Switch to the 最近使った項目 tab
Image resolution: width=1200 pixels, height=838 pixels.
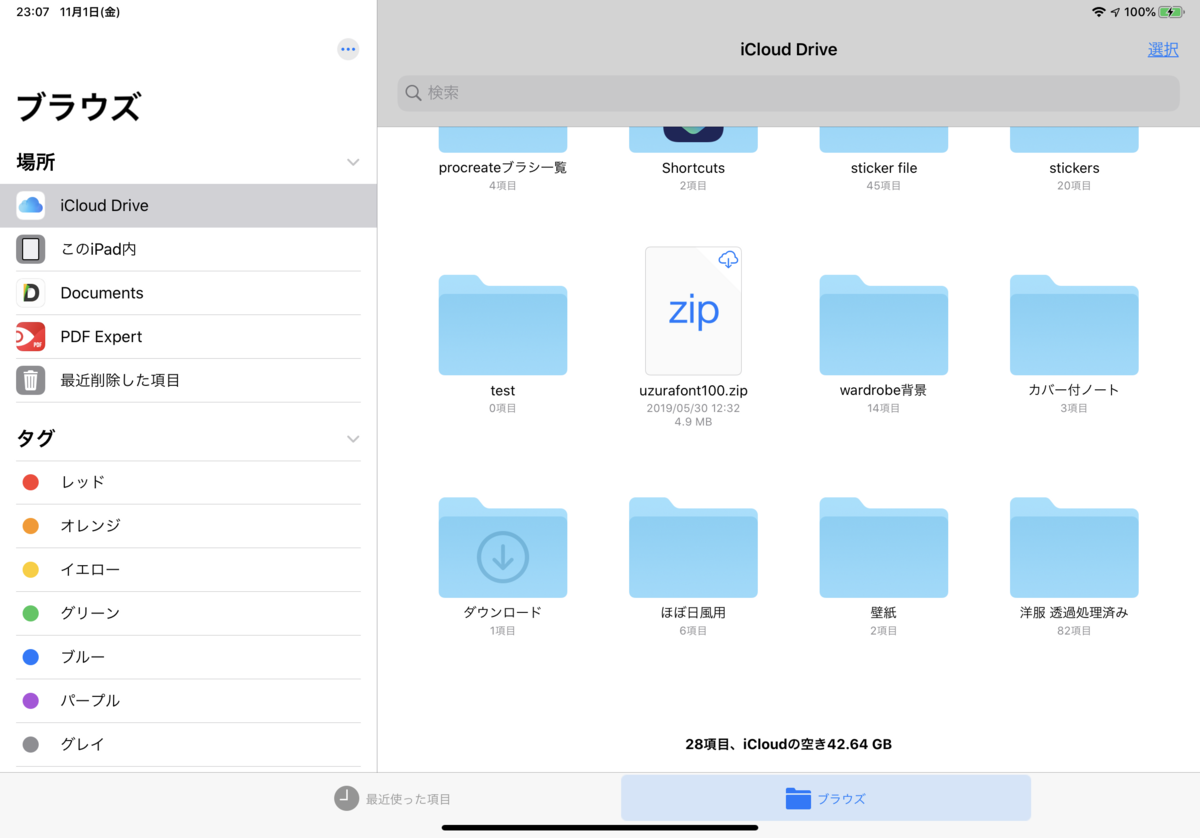(x=393, y=799)
